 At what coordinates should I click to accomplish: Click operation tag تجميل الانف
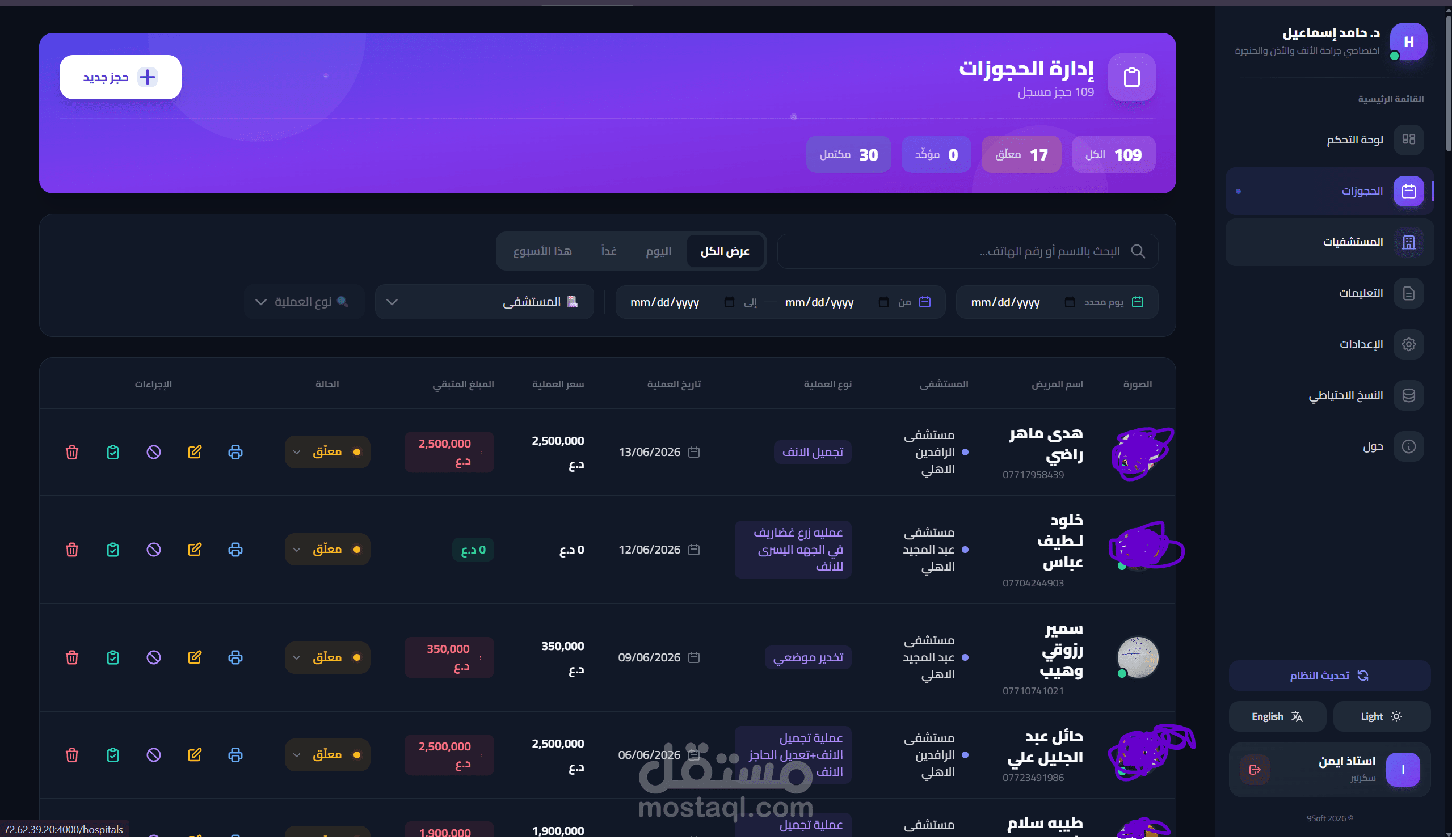[x=813, y=452]
